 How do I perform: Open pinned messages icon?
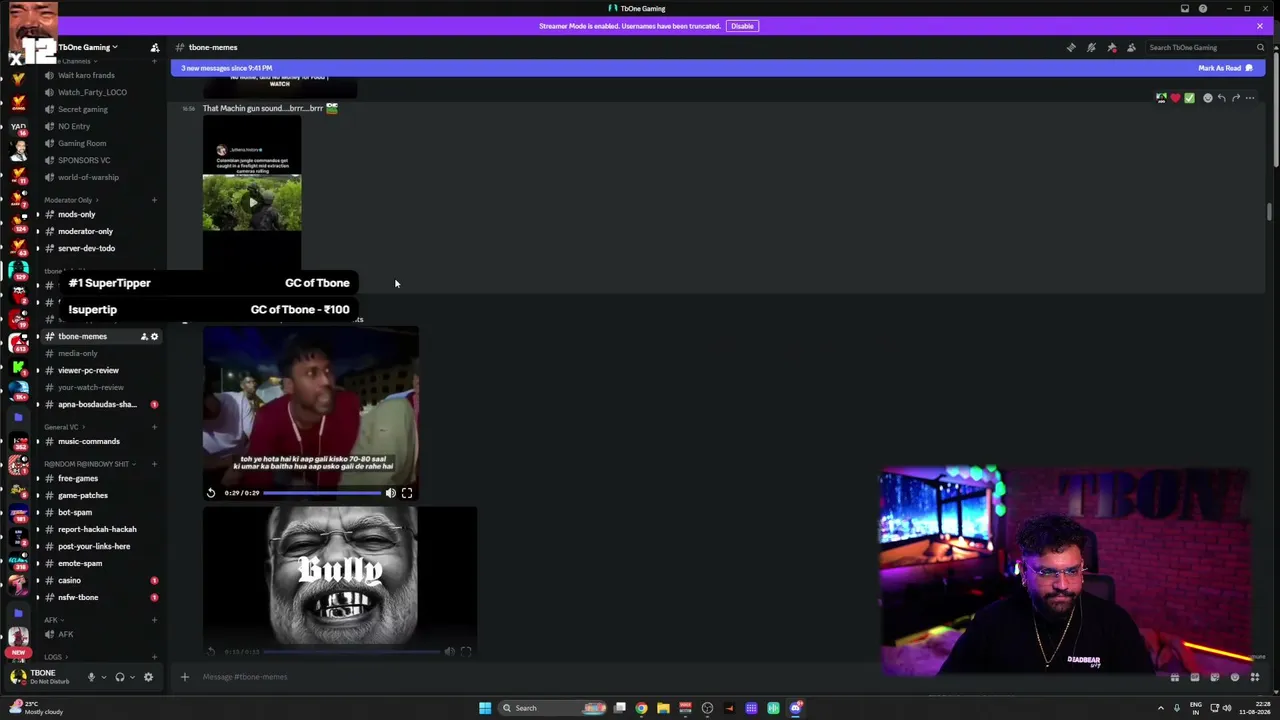click(x=1111, y=47)
